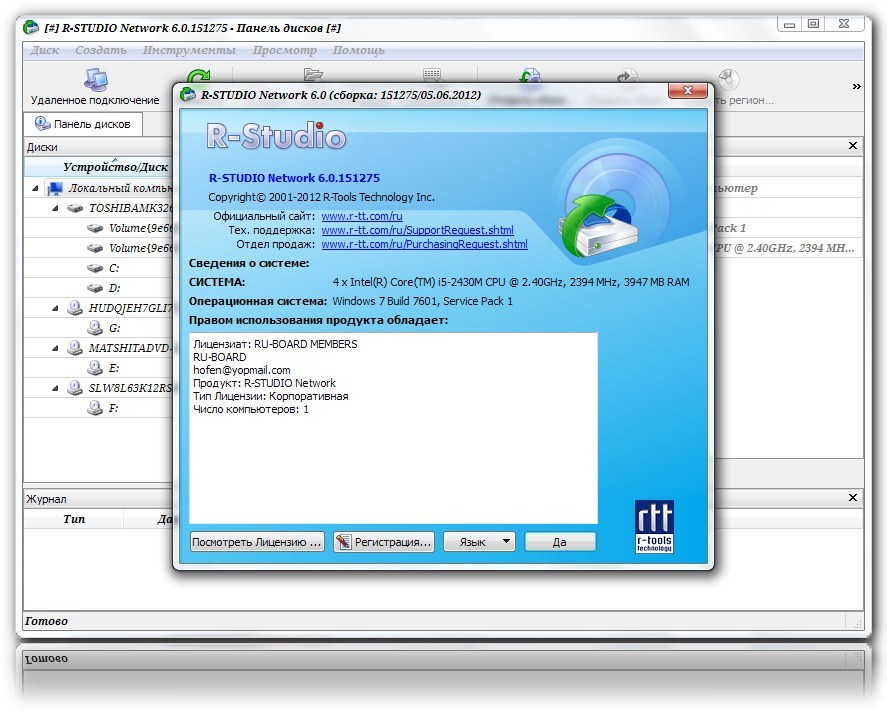Click the View License (Посмотреть Лицензию) button
Image resolution: width=887 pixels, height=714 pixels.
pyautogui.click(x=257, y=542)
